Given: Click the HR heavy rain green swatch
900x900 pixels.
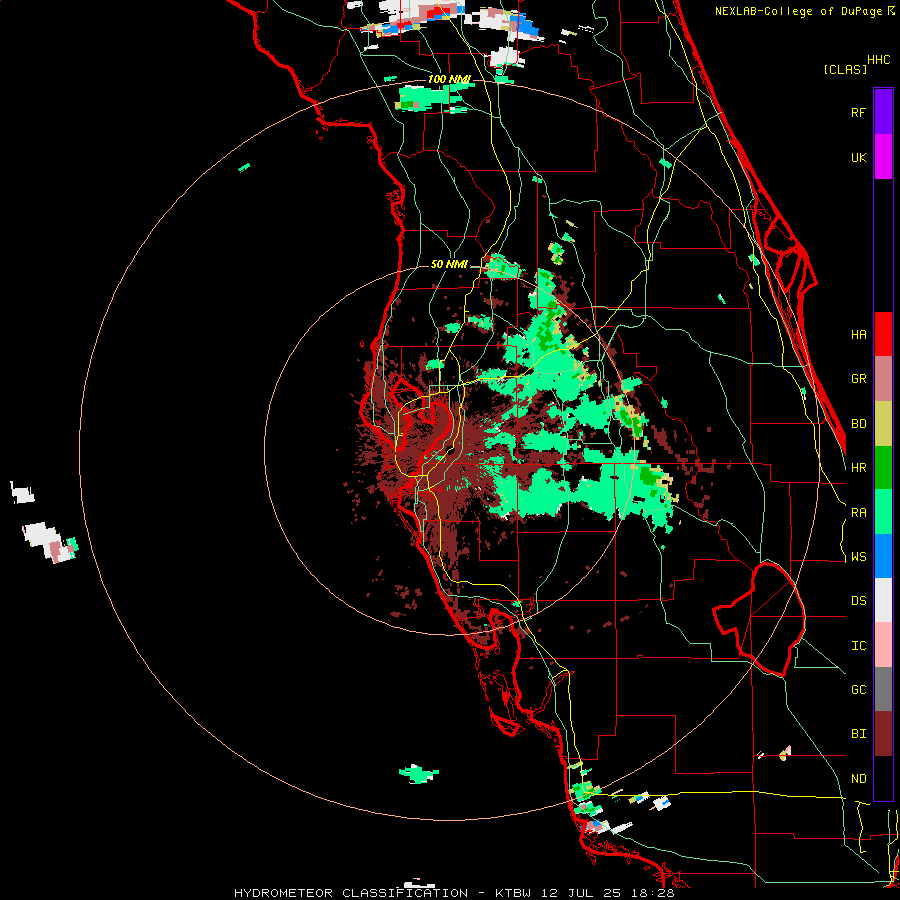Looking at the screenshot, I should [x=883, y=468].
